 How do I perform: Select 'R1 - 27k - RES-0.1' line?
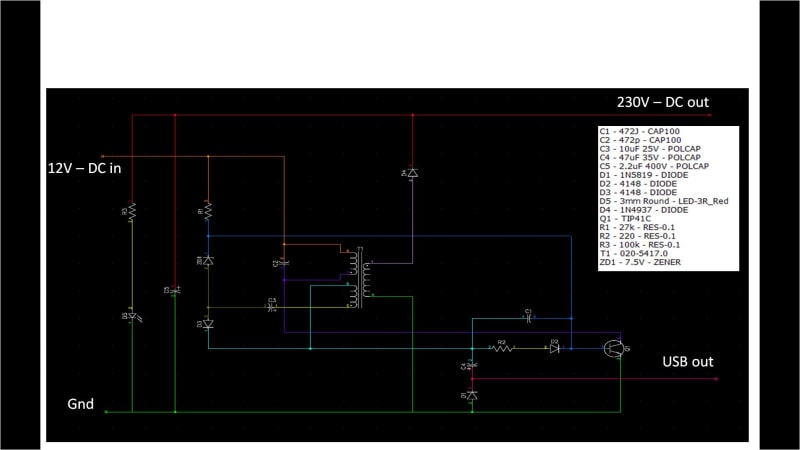tap(637, 227)
